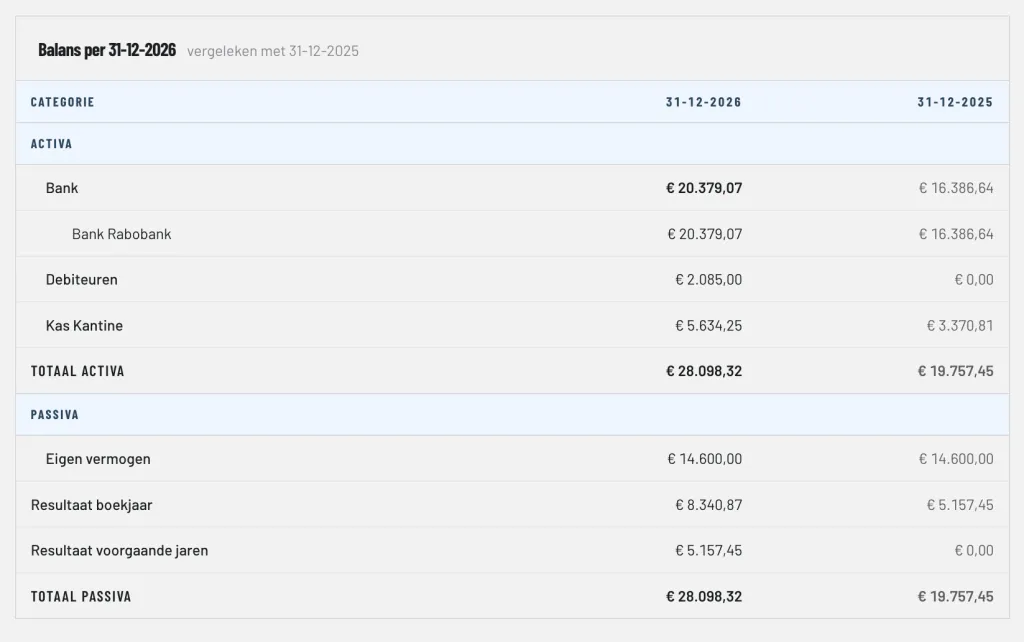
Task: Click 'vergeleken met 31-12-2025' subtitle
Action: tap(272, 51)
